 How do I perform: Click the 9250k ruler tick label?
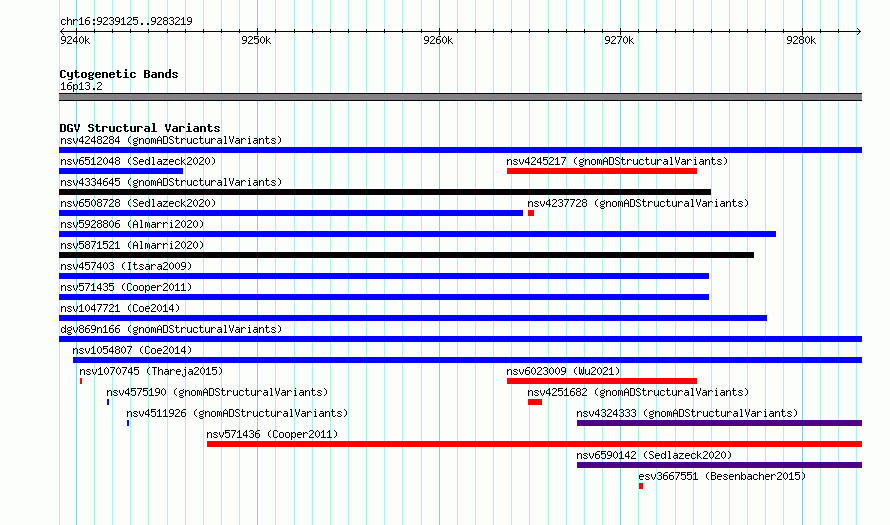[x=256, y=40]
